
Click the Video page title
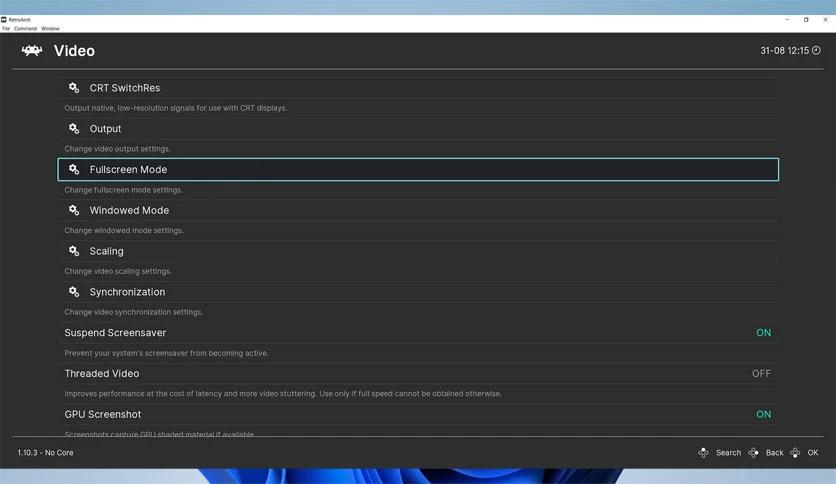click(x=74, y=51)
